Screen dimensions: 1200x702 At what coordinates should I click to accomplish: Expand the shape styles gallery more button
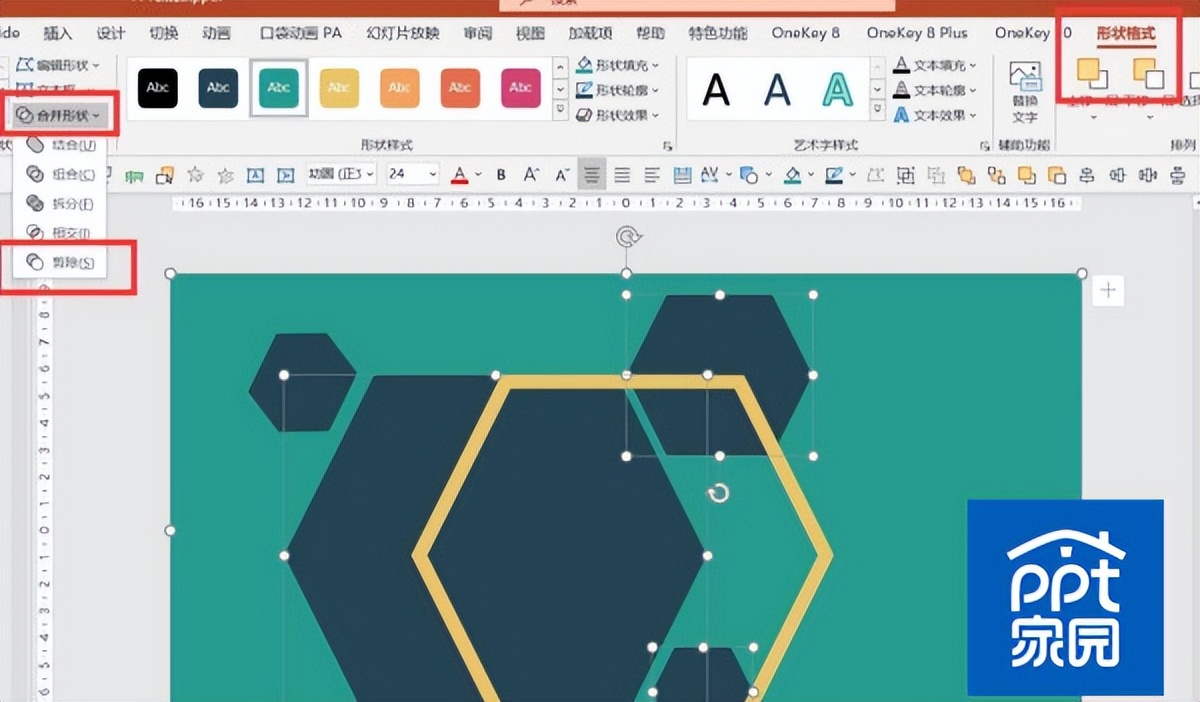point(560,110)
